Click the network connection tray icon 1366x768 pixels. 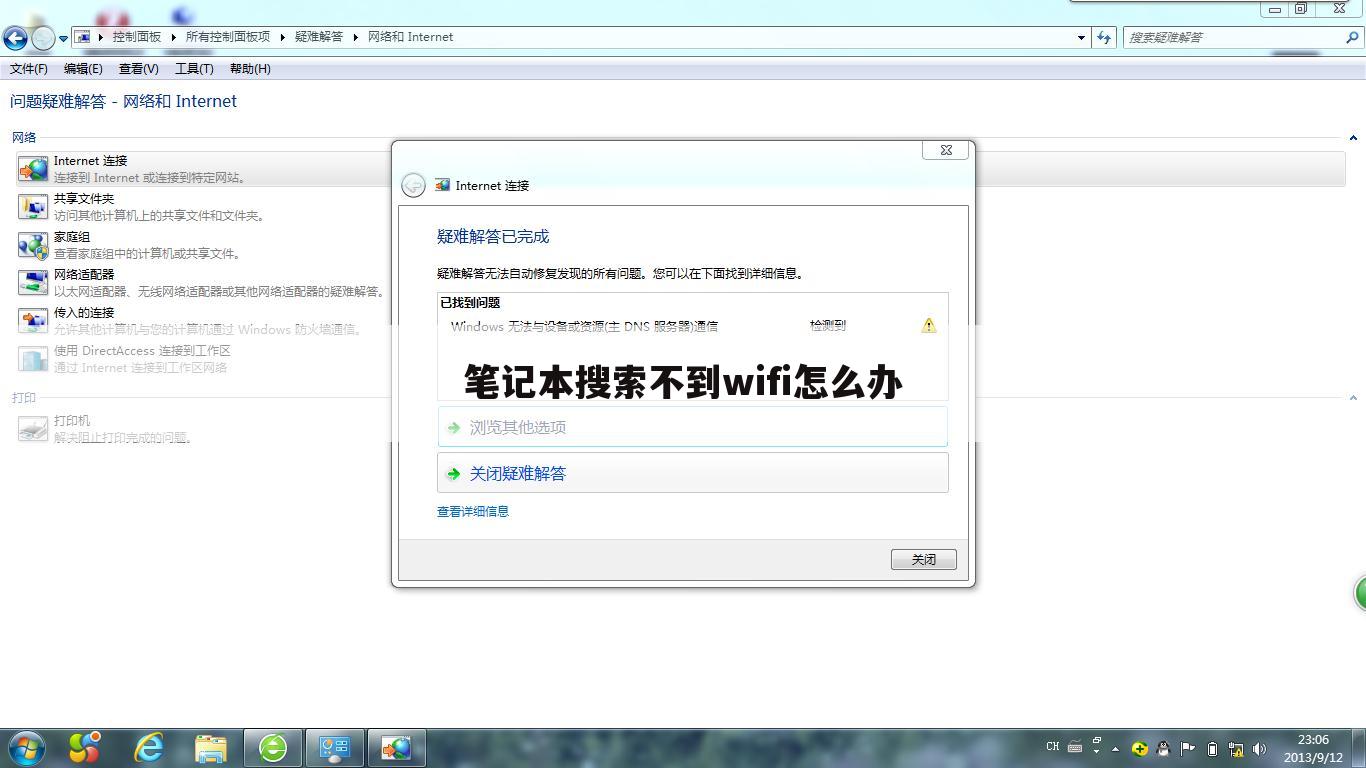[x=1237, y=748]
